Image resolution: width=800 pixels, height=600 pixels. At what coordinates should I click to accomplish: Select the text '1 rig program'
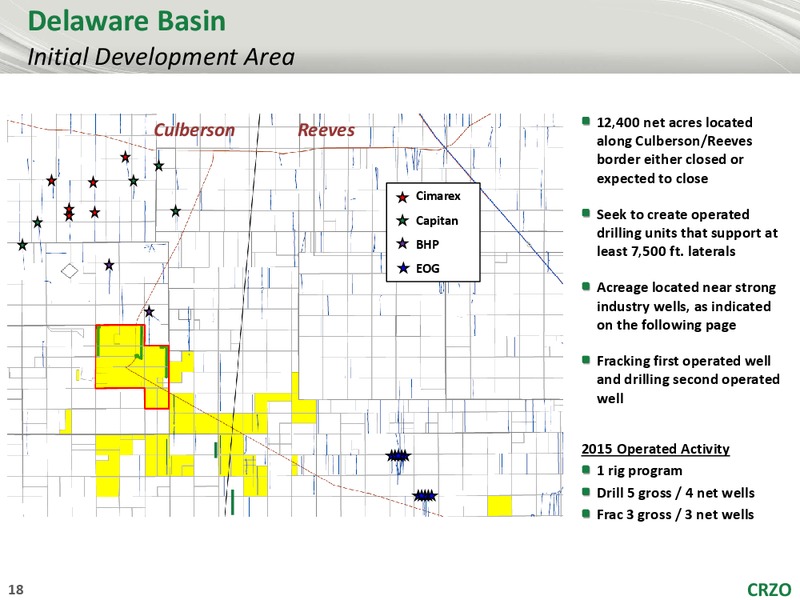point(639,471)
